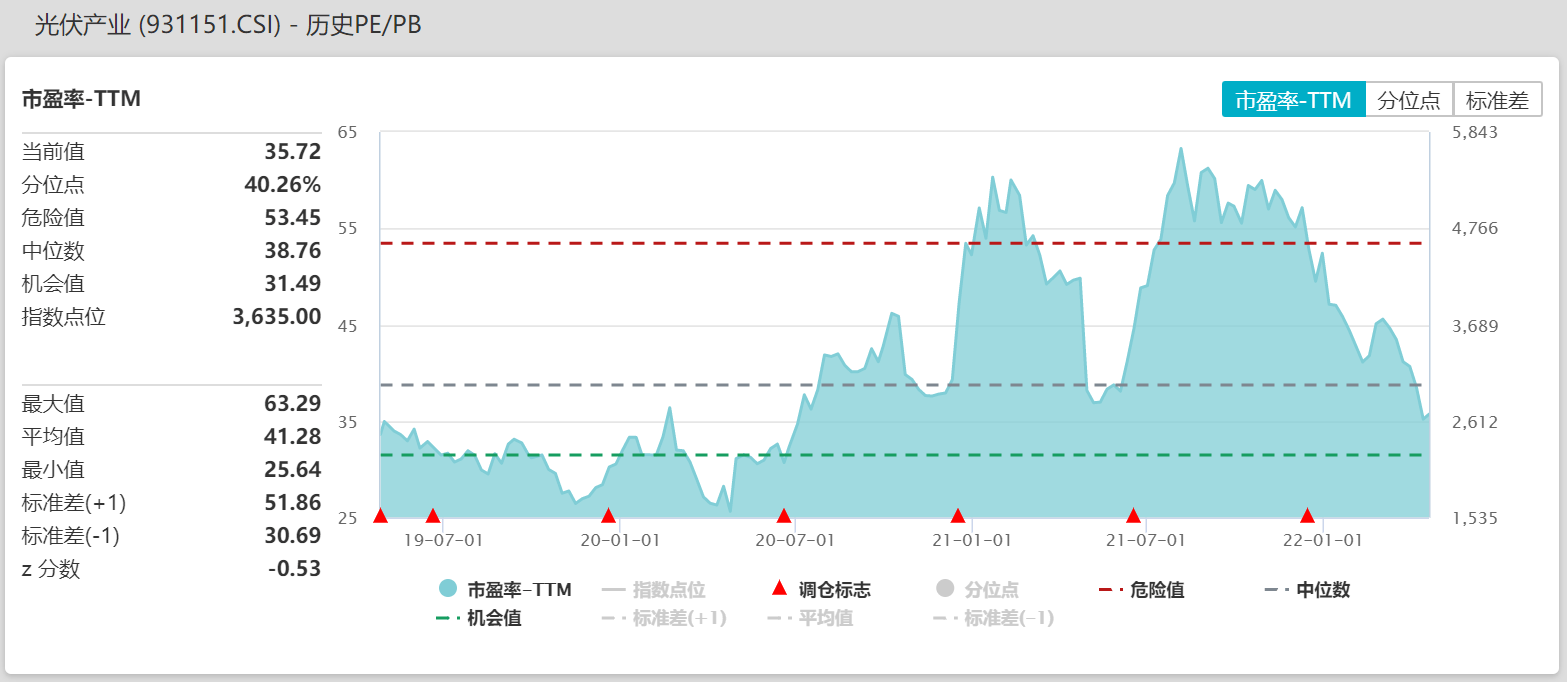Click the rebalance triangle near 21-01-01
Screen dimensions: 1567x682
click(956, 516)
